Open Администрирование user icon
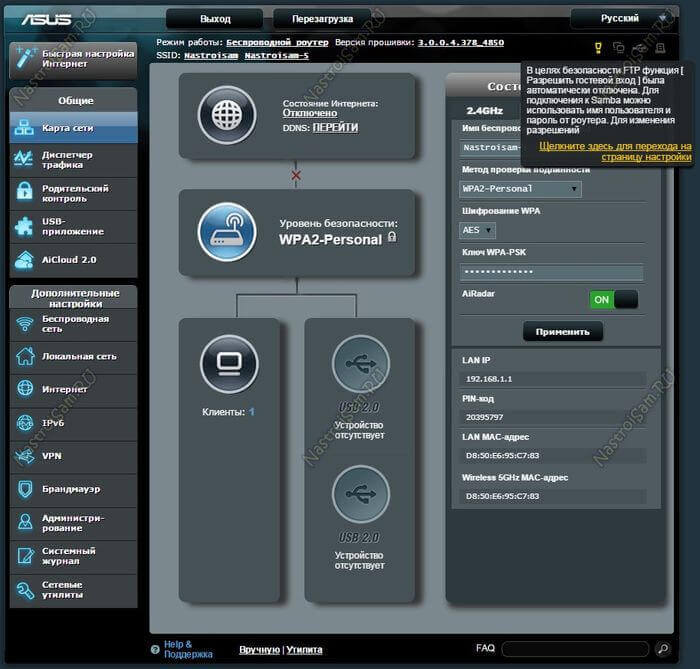Screen dimensions: 700x669 25,522
